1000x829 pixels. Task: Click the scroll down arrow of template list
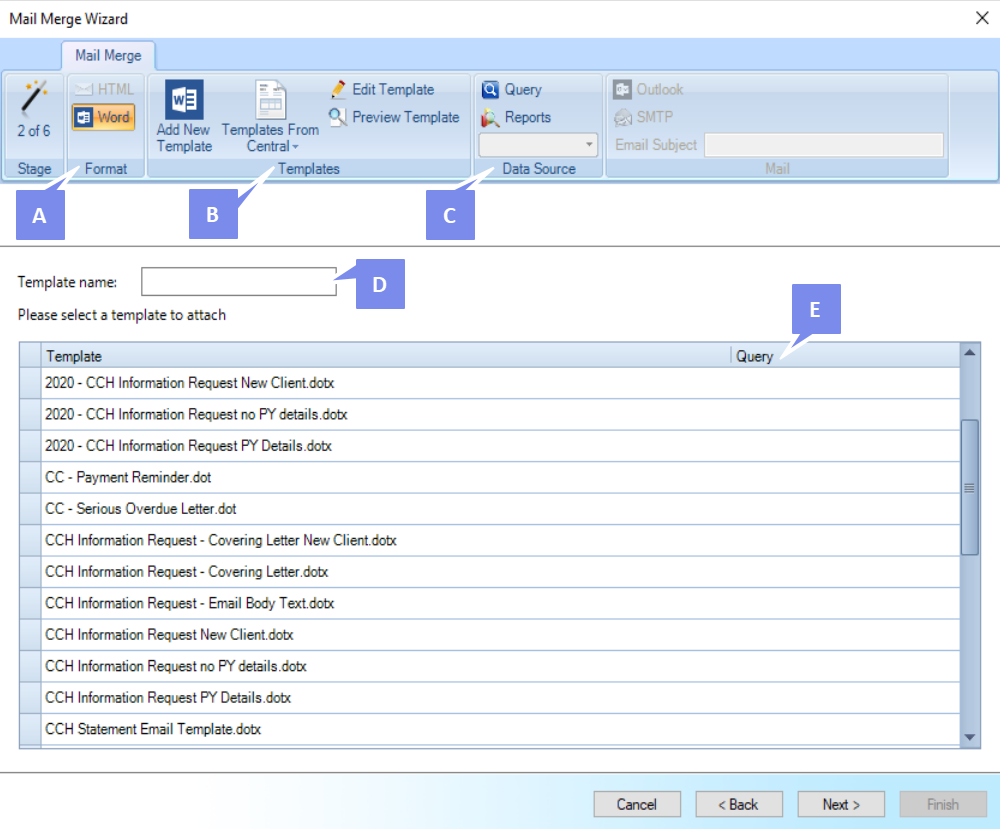(970, 737)
